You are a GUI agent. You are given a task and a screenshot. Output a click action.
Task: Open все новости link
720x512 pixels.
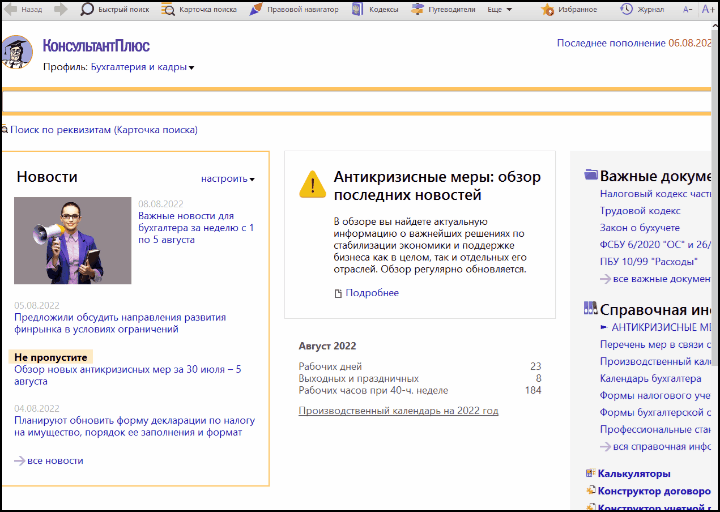[55, 461]
